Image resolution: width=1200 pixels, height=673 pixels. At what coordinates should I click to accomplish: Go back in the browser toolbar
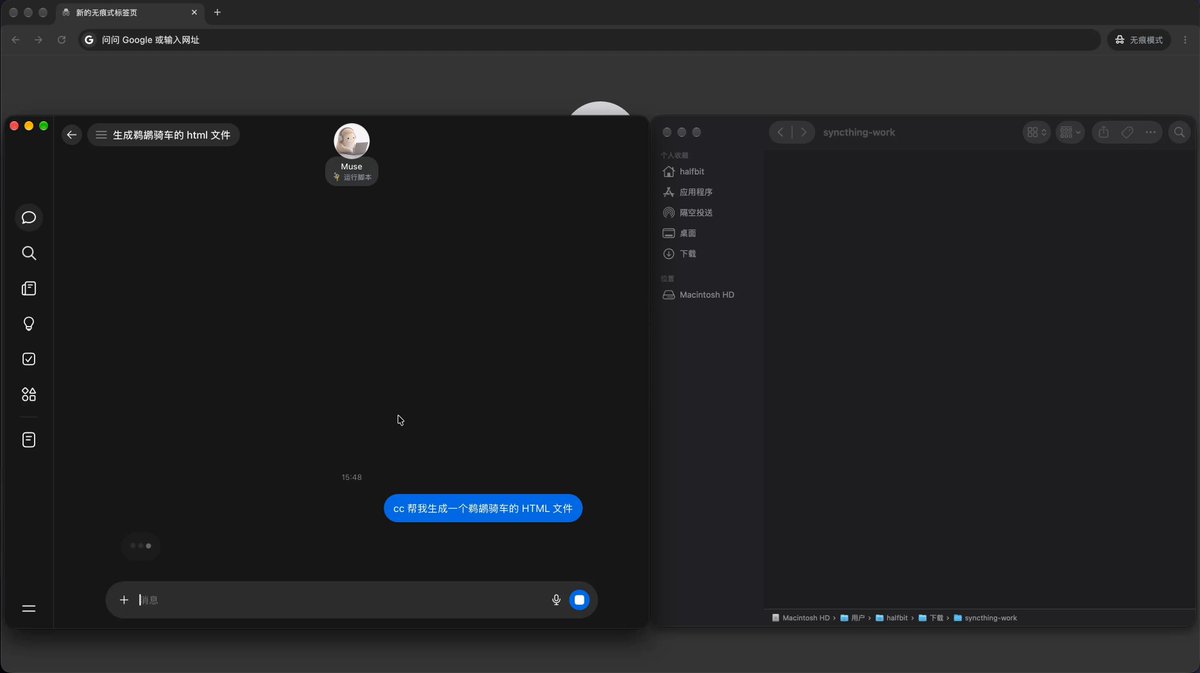click(x=15, y=40)
